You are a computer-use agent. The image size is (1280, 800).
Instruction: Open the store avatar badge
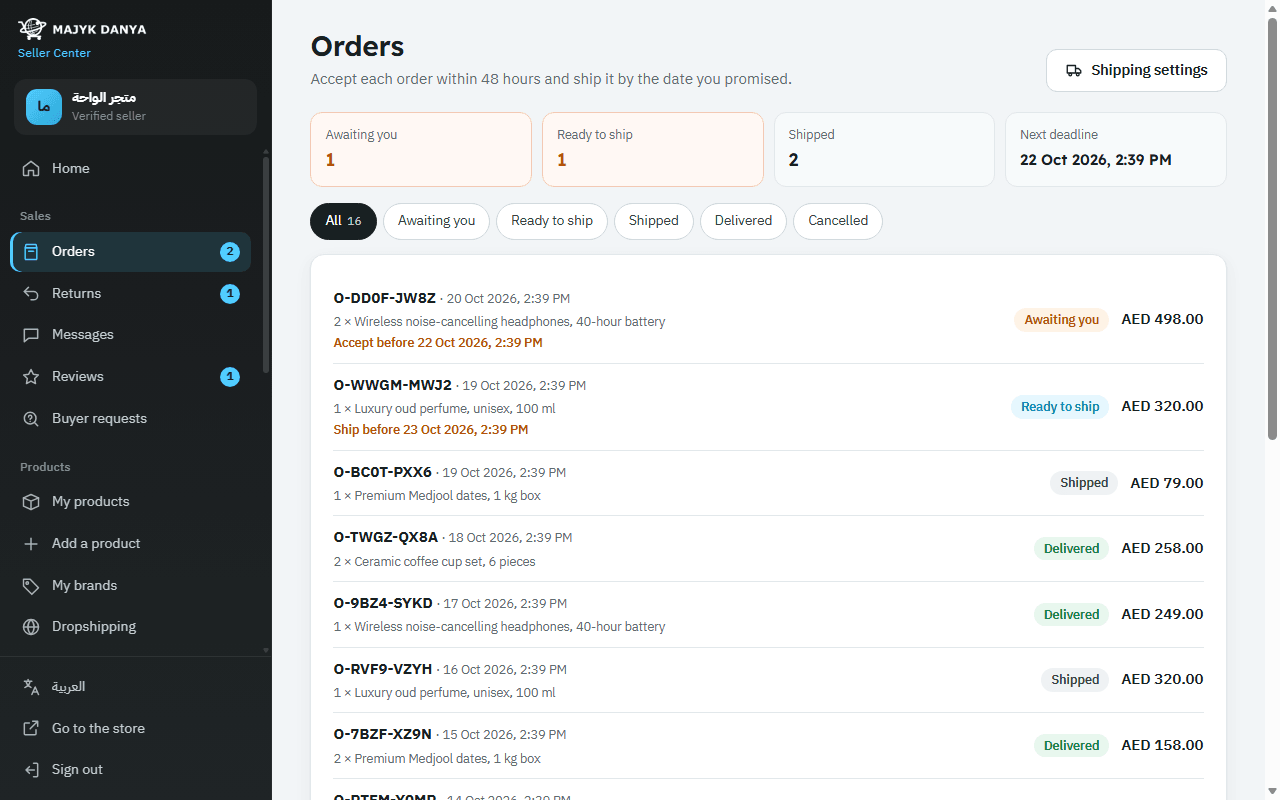pyautogui.click(x=44, y=107)
